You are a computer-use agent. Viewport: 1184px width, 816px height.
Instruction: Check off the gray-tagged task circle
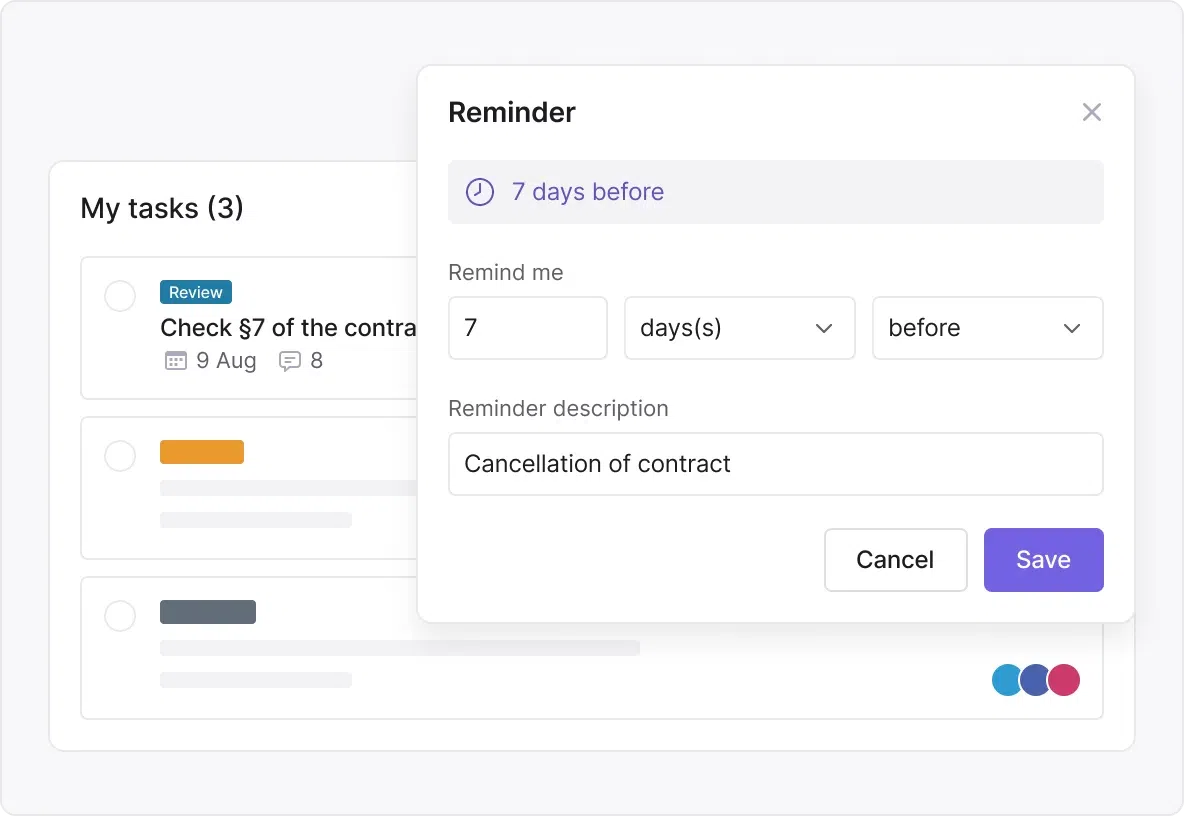120,616
